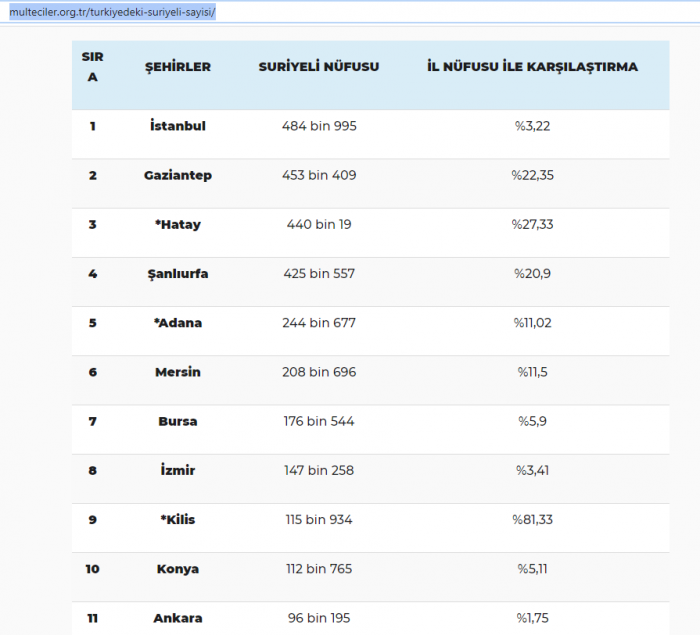Click rank number 2 in Gaziantep row
This screenshot has height=635, width=700.
click(x=92, y=175)
